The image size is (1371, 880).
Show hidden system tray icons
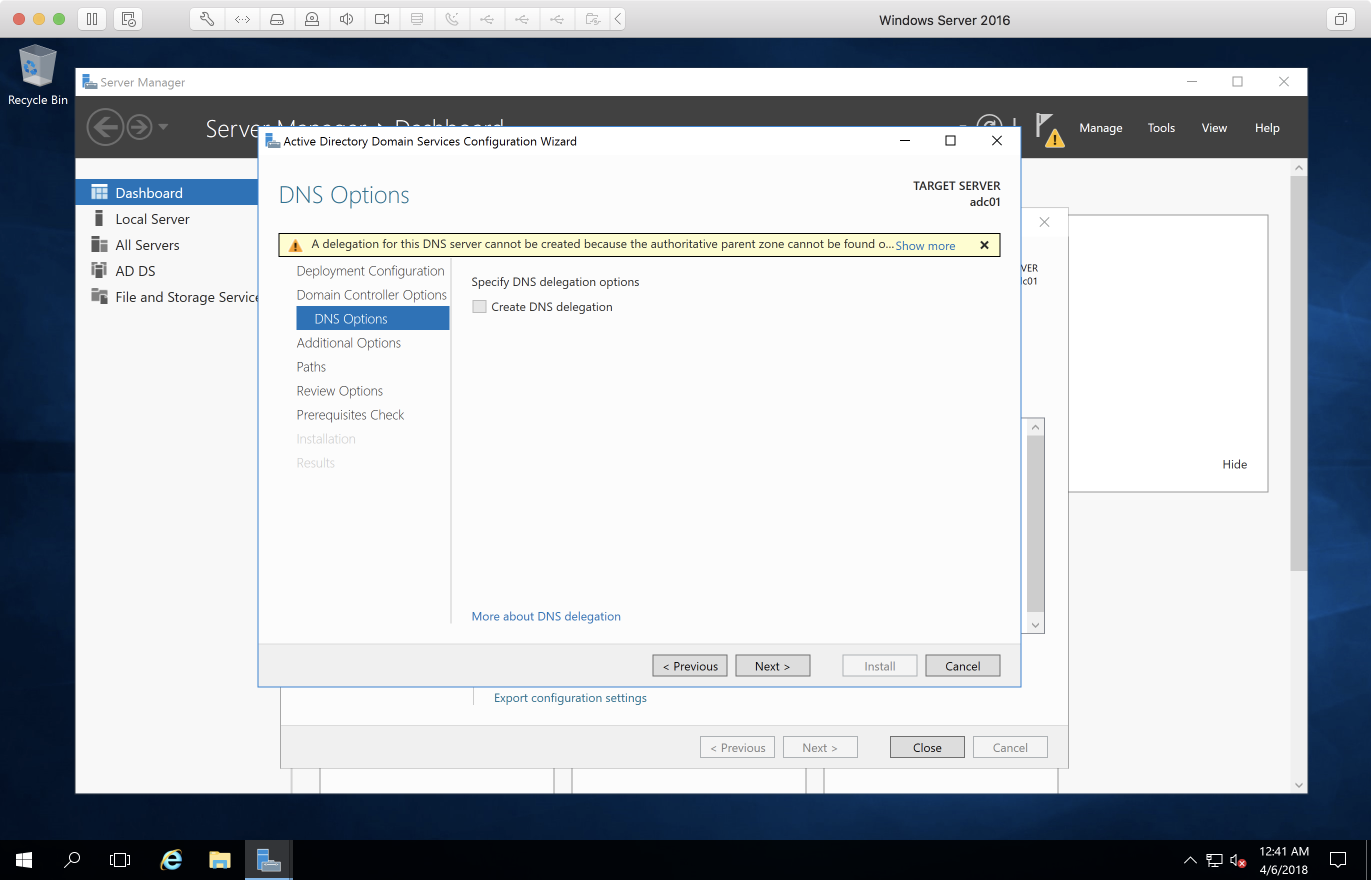(1189, 859)
